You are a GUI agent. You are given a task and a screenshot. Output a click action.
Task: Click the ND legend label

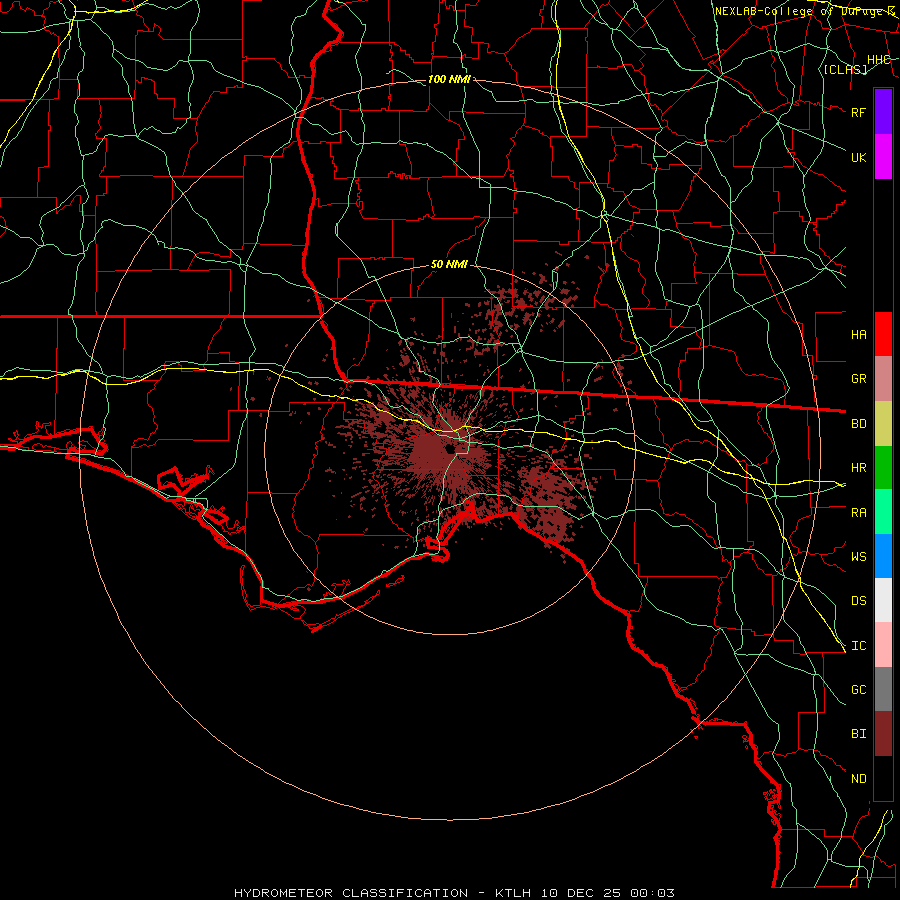859,779
